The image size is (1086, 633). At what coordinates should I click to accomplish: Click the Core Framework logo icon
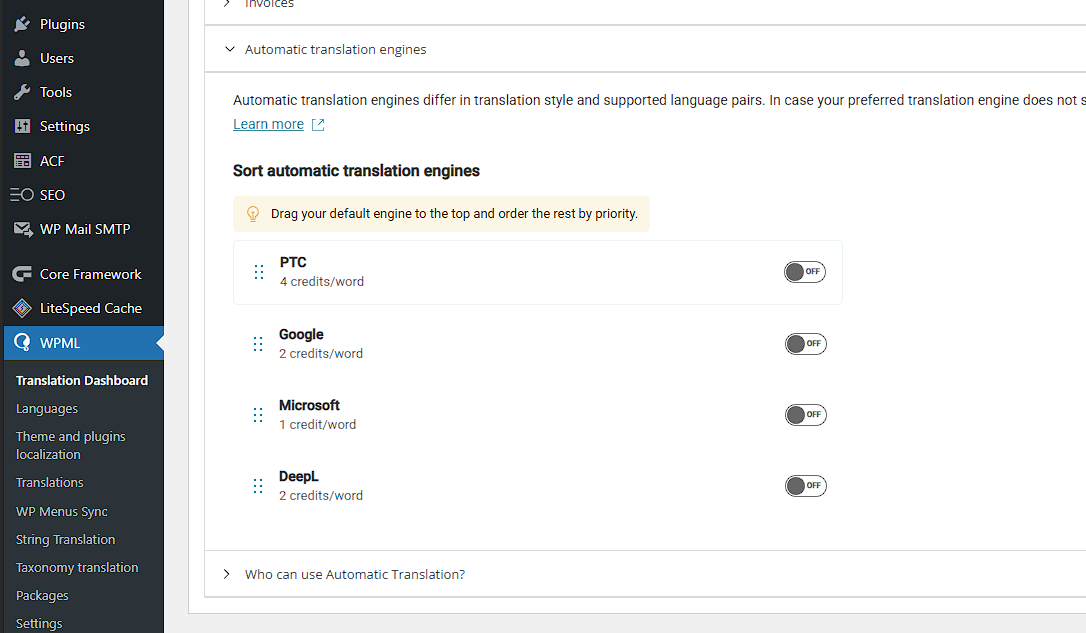[22, 274]
